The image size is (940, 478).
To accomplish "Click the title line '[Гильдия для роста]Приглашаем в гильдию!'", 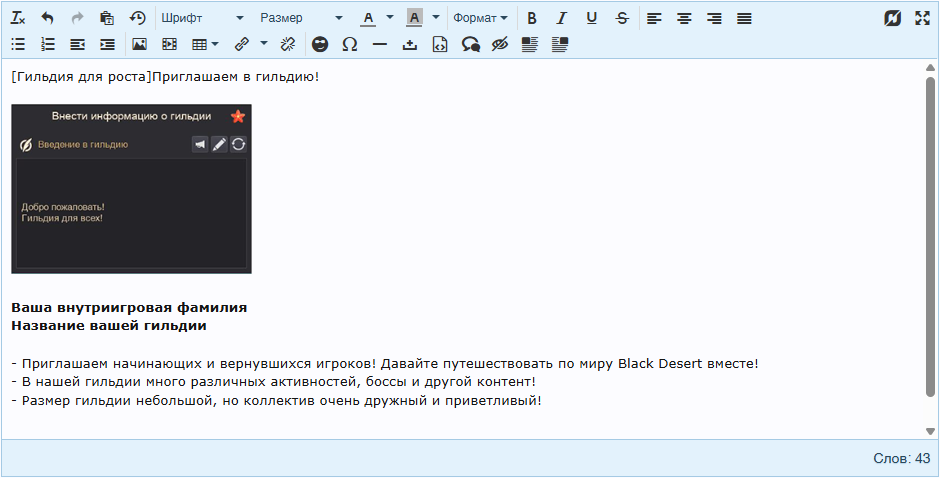I will coord(165,77).
